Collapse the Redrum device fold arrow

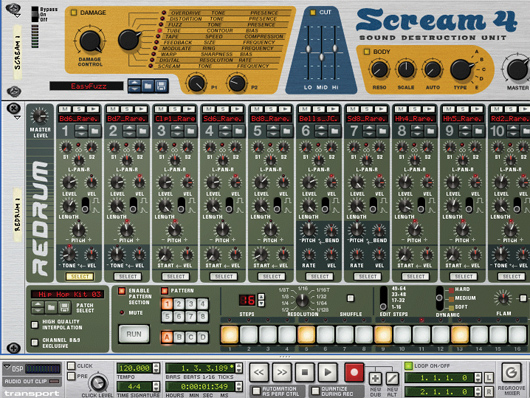[x=17, y=118]
